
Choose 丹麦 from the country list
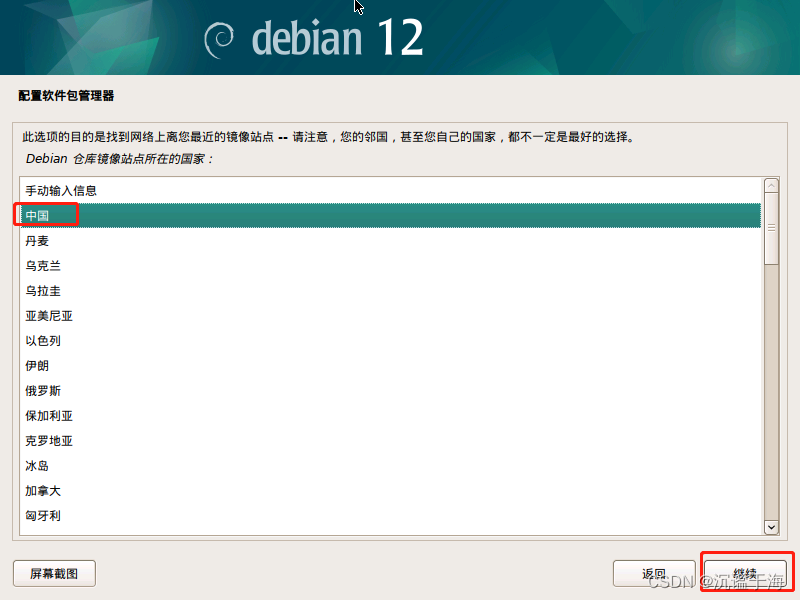[390, 241]
